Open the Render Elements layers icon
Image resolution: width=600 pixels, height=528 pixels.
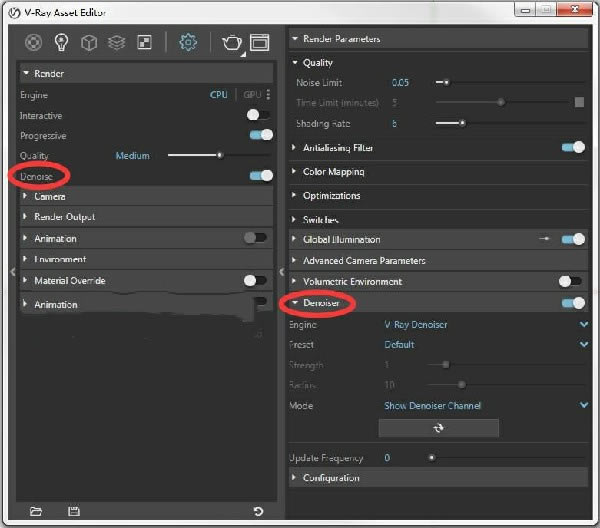tap(116, 42)
